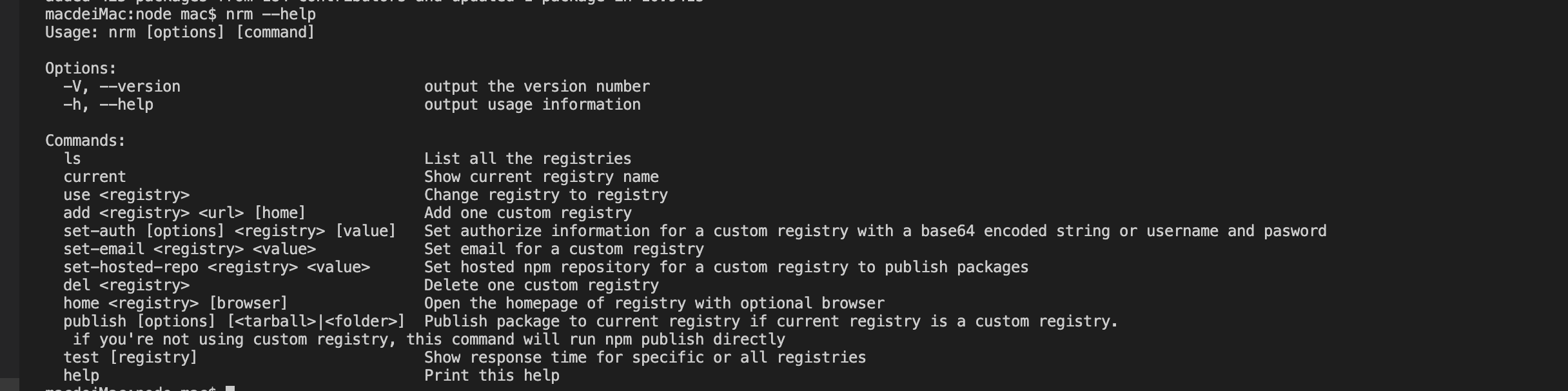
Task: Click the 'set-email <registry> <value>' command
Action: coord(190,249)
